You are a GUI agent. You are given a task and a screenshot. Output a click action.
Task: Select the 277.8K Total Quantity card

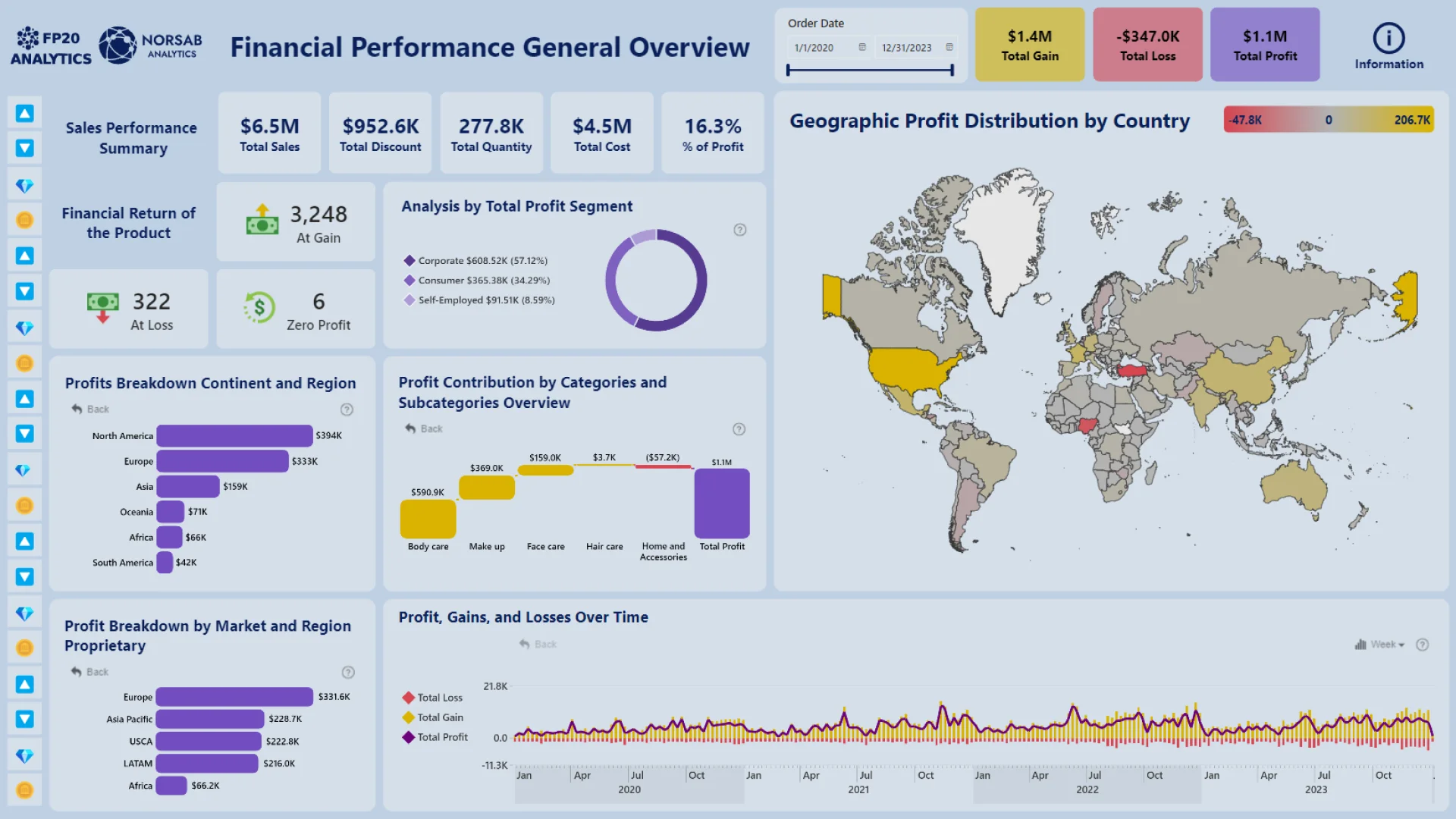click(491, 133)
